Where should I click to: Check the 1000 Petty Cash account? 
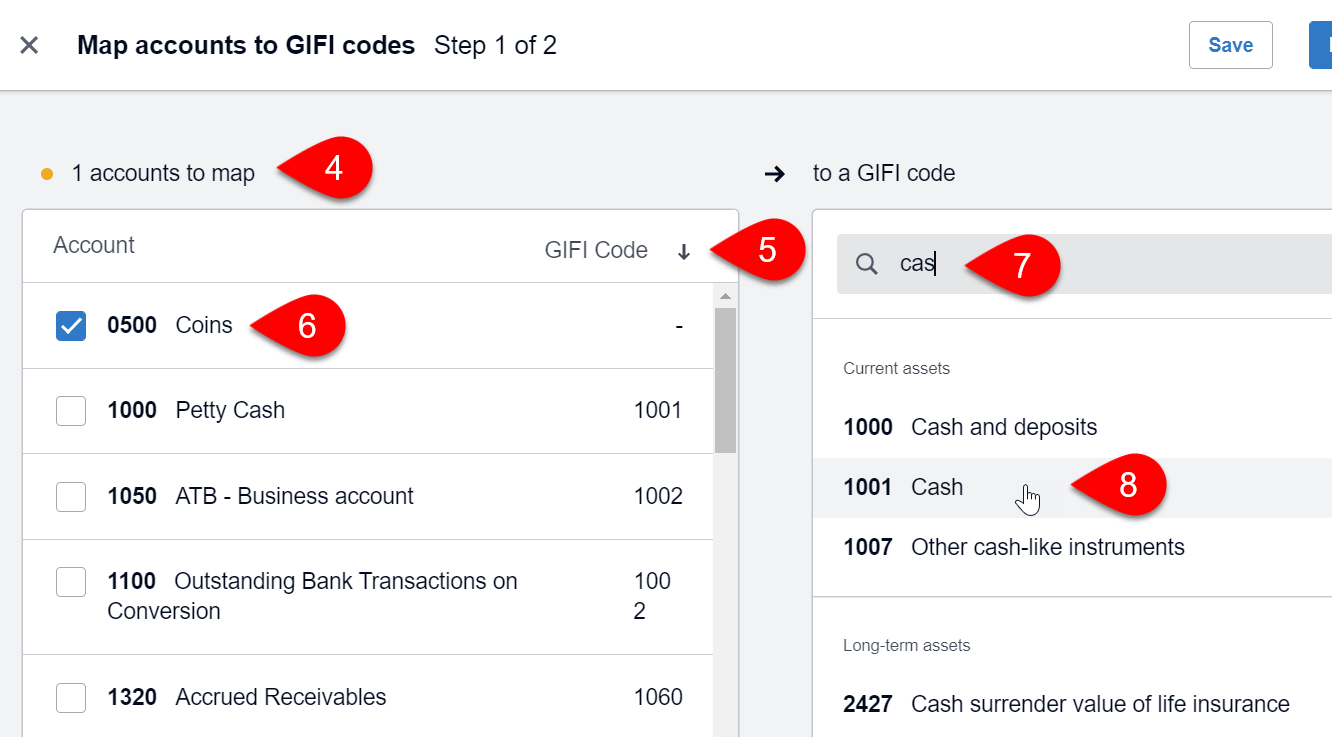coord(71,410)
